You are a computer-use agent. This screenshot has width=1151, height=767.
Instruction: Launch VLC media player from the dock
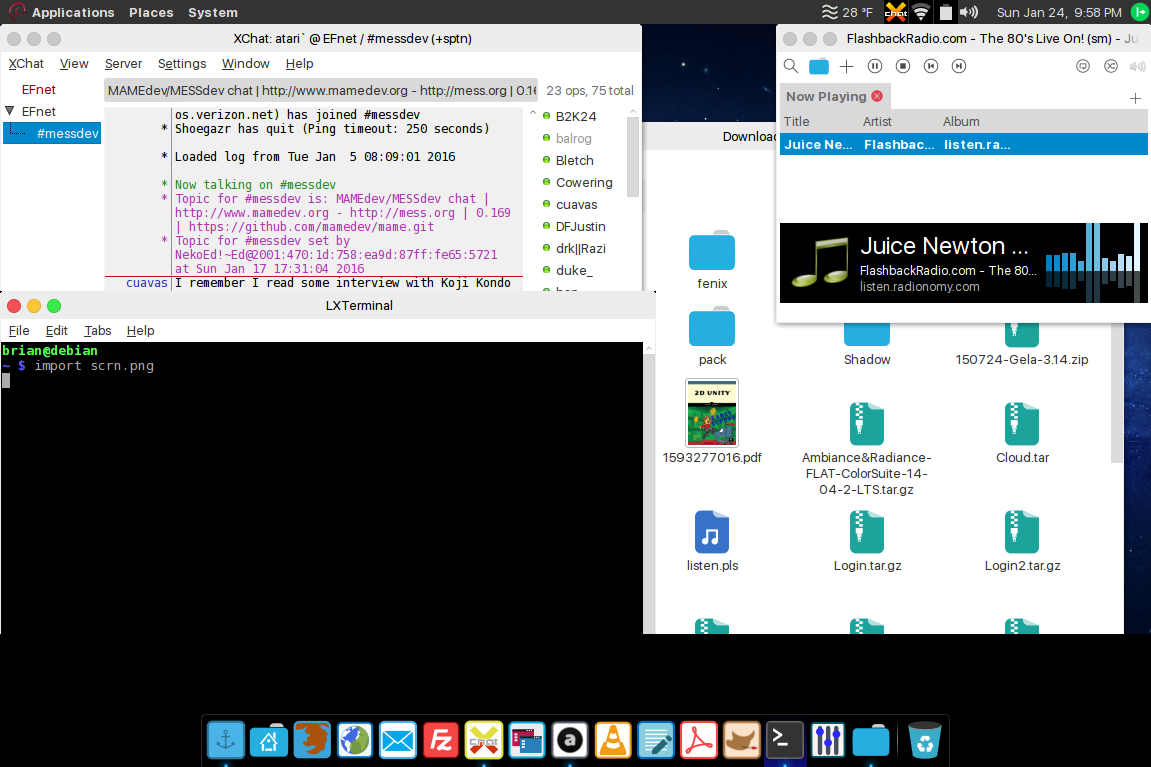(x=613, y=740)
